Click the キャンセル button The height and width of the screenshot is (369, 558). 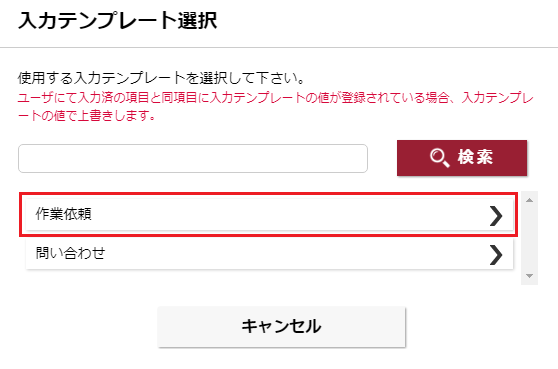[281, 326]
